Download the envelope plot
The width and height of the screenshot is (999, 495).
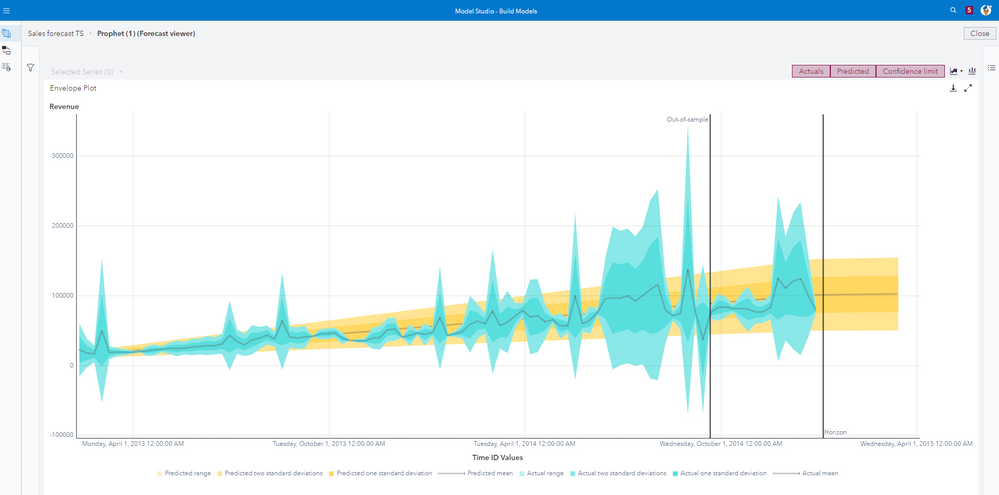[x=953, y=88]
